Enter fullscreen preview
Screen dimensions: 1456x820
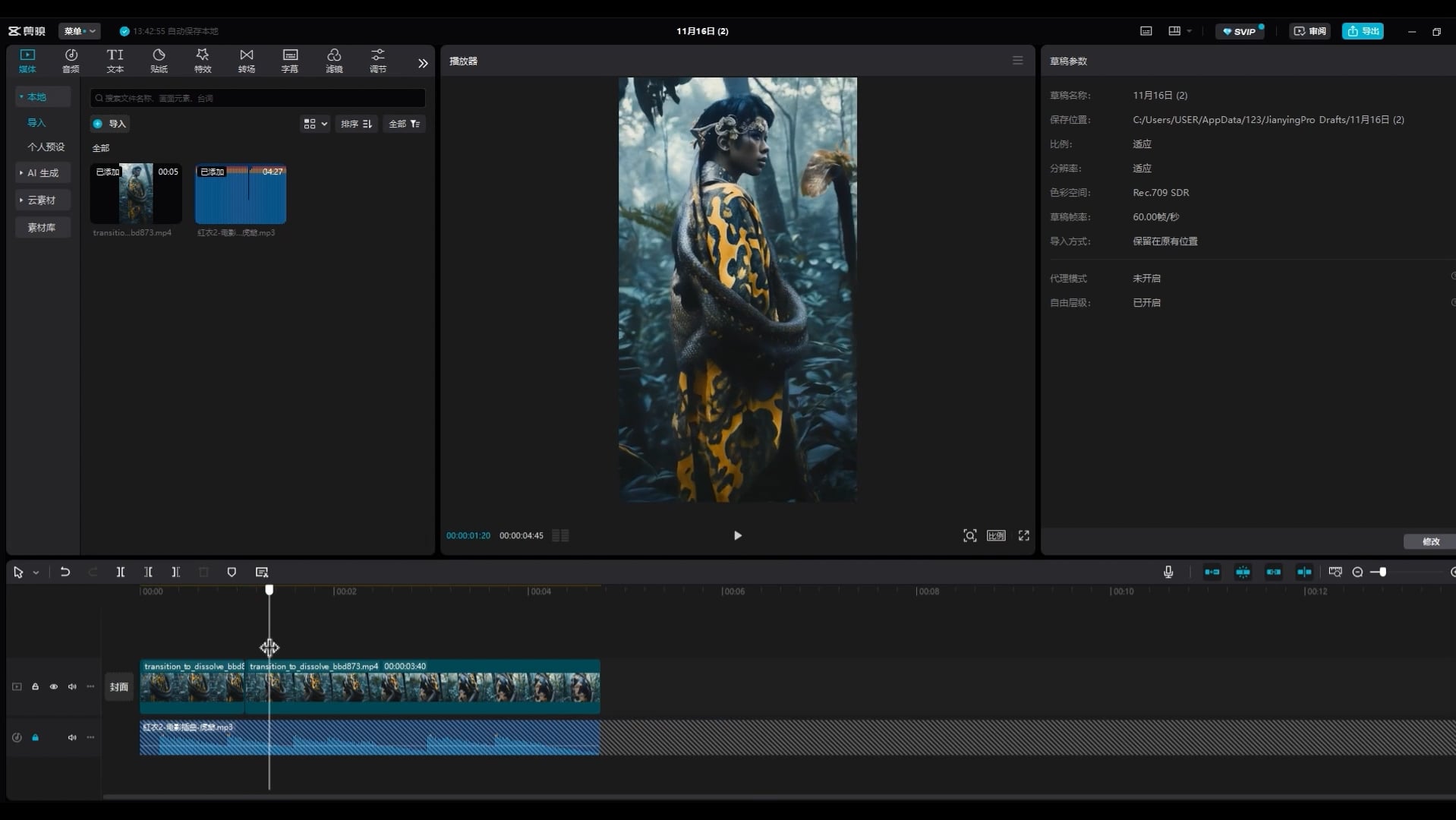[x=1023, y=535]
